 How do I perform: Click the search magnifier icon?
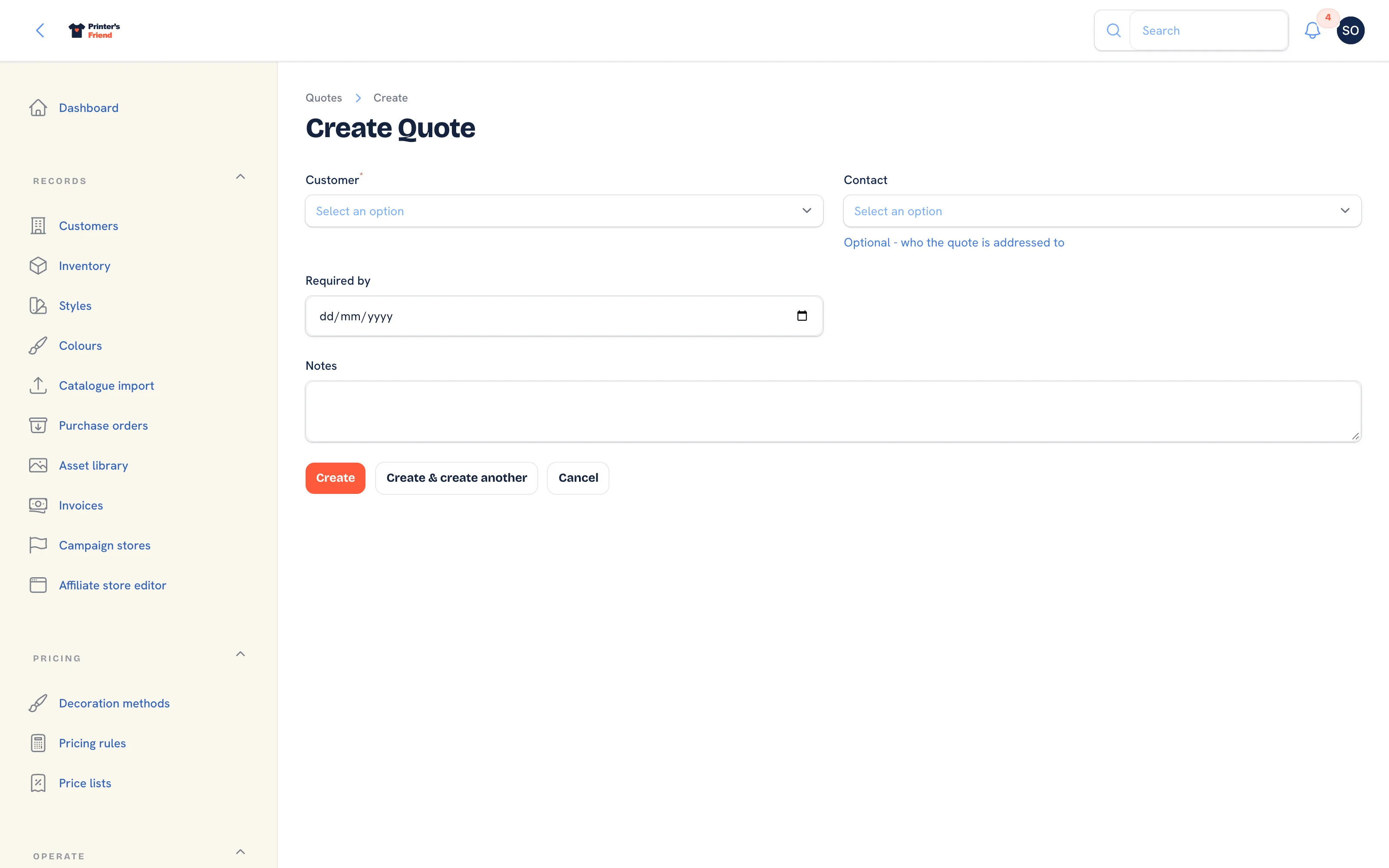point(1113,30)
